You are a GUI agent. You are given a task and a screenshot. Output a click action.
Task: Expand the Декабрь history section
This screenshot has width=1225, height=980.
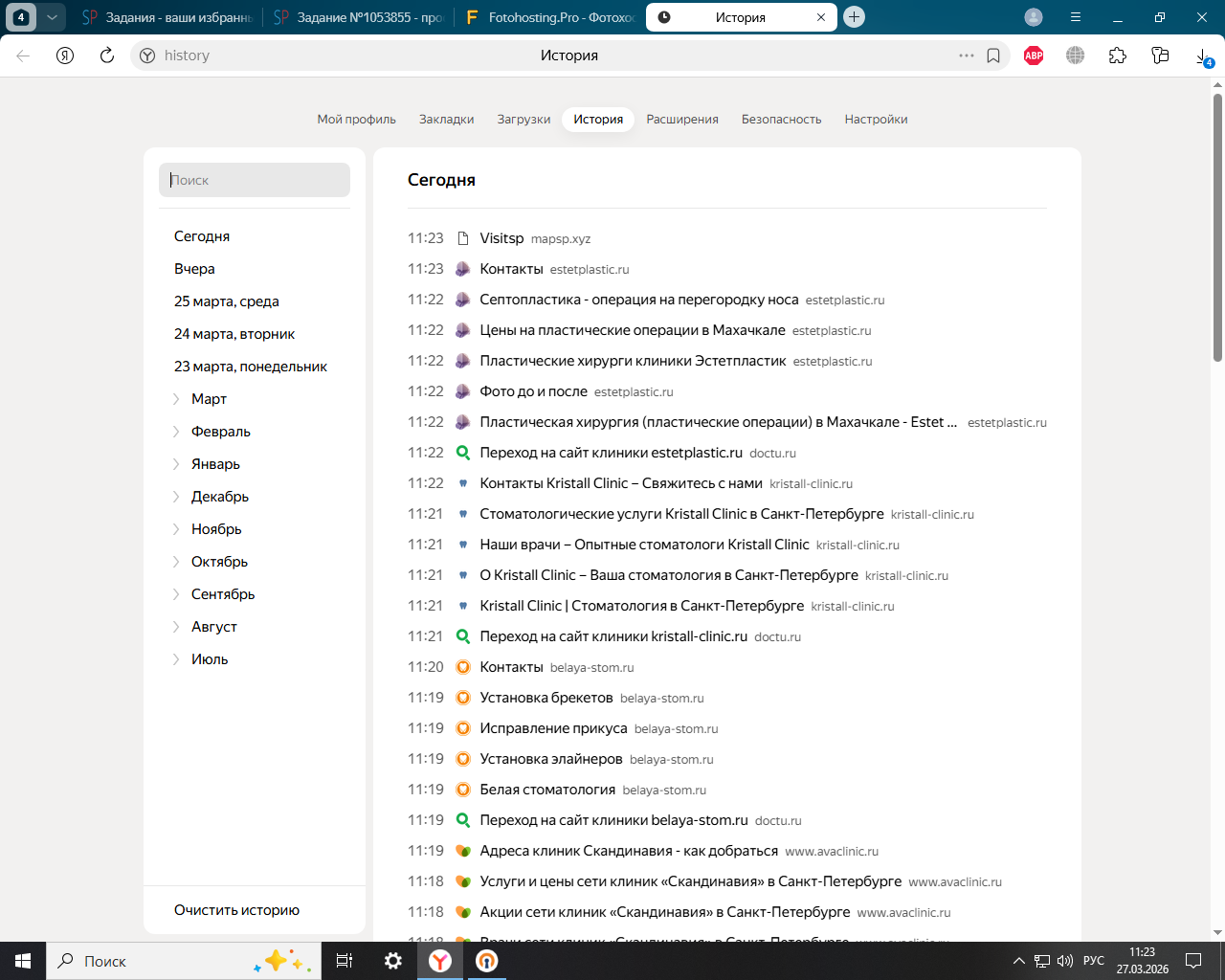tap(176, 497)
